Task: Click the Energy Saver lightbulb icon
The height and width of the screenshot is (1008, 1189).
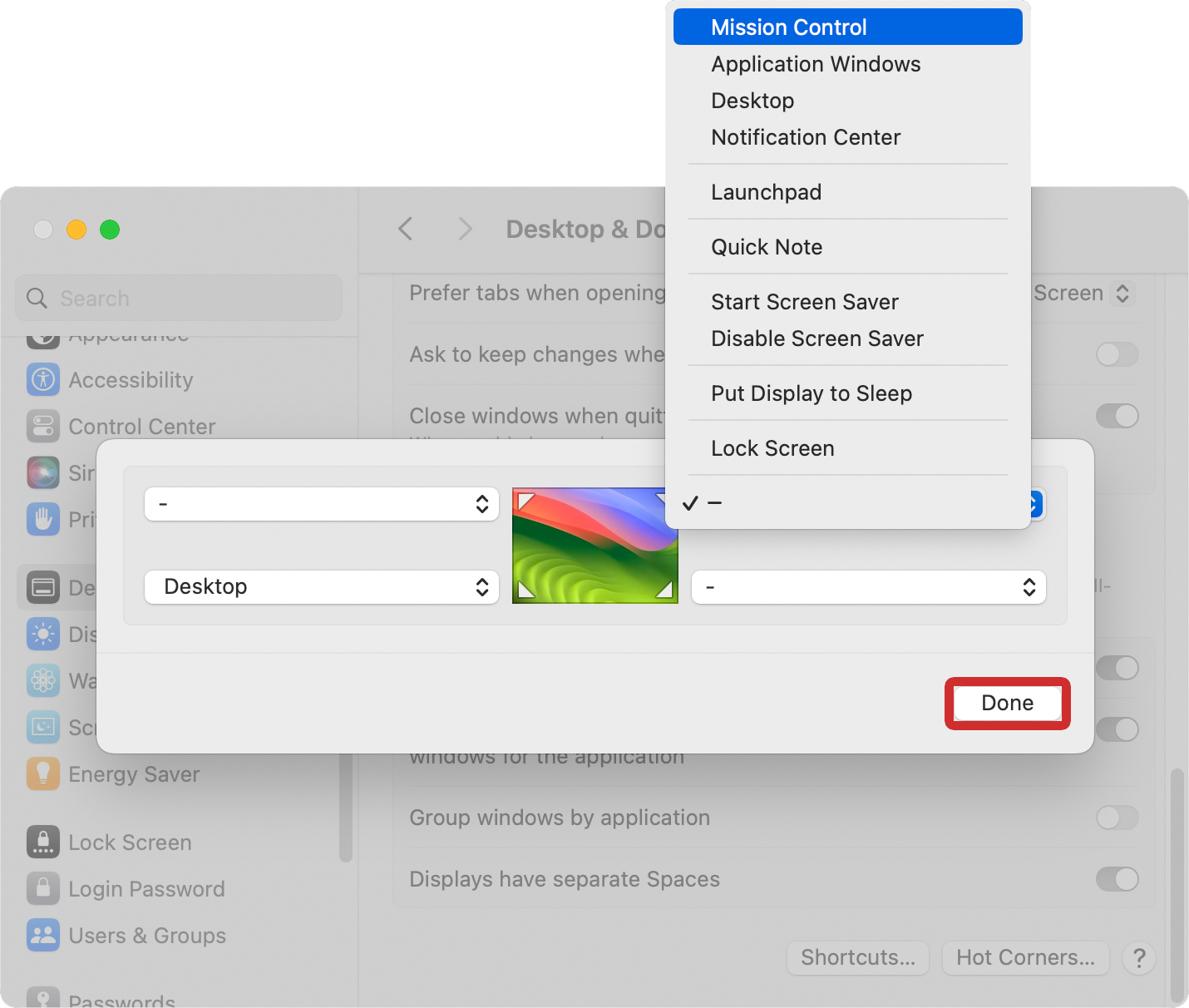Action: coord(43,774)
